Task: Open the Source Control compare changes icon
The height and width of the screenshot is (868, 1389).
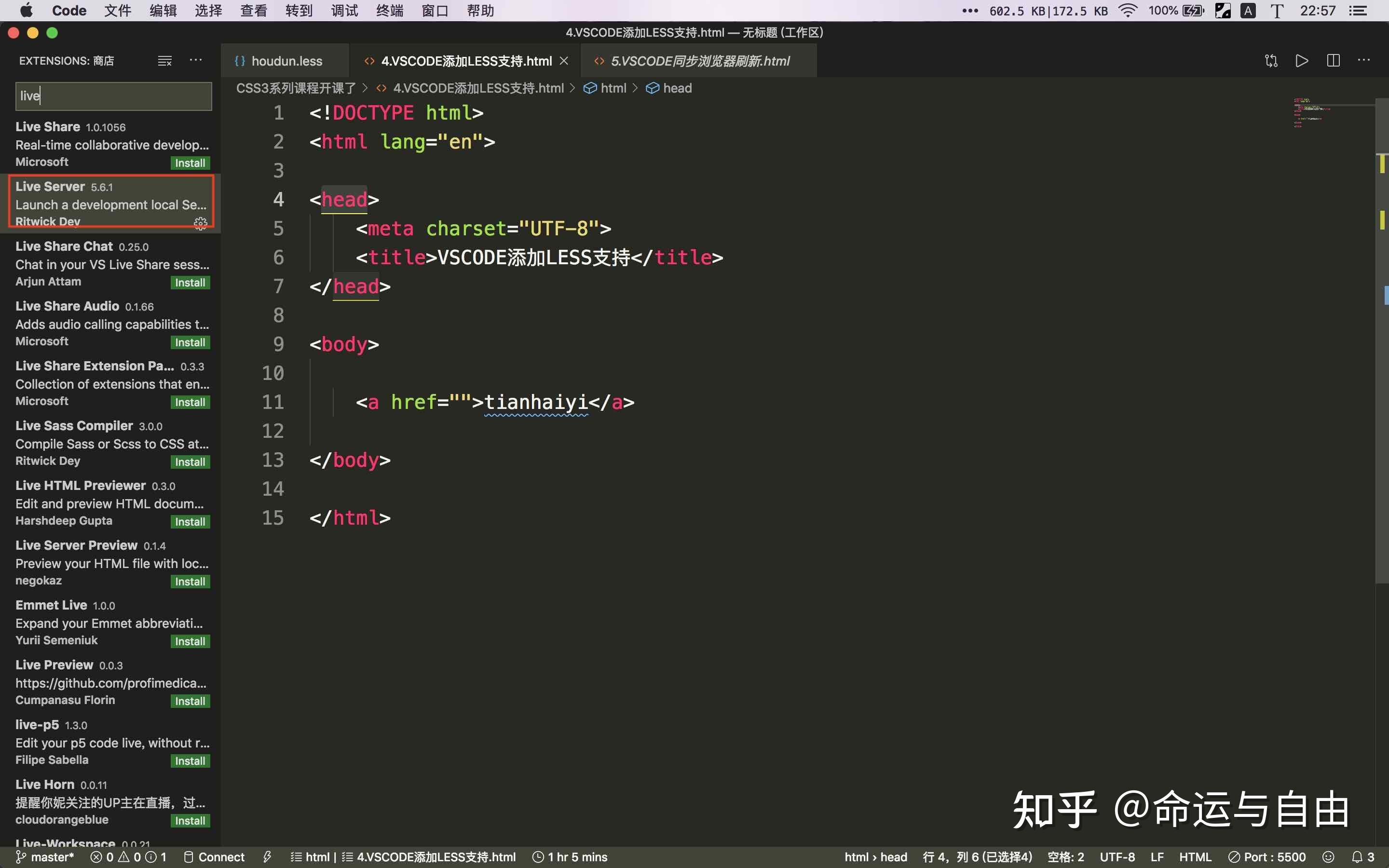Action: pos(1271,60)
